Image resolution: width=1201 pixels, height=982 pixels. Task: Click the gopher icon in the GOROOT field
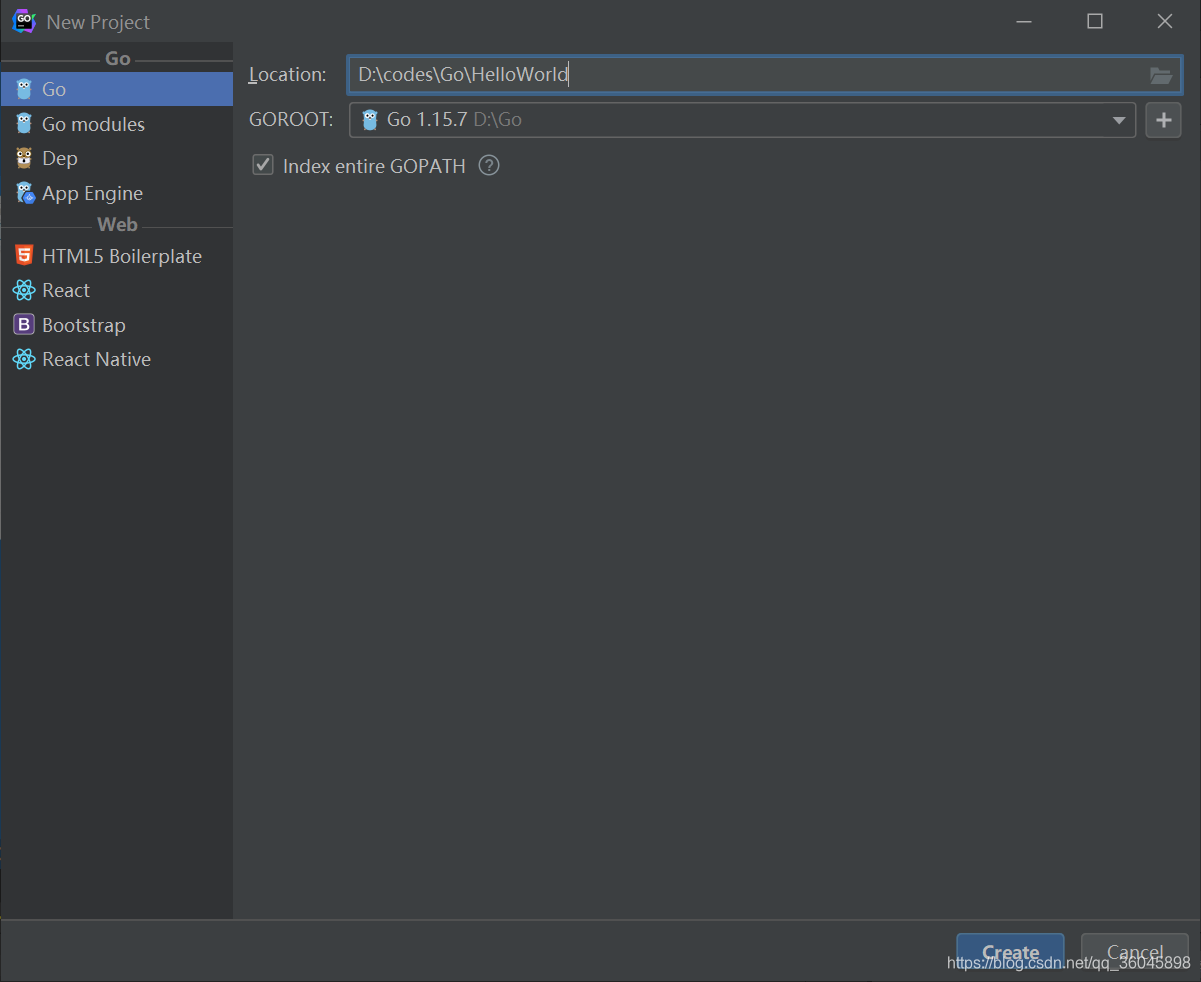[370, 120]
